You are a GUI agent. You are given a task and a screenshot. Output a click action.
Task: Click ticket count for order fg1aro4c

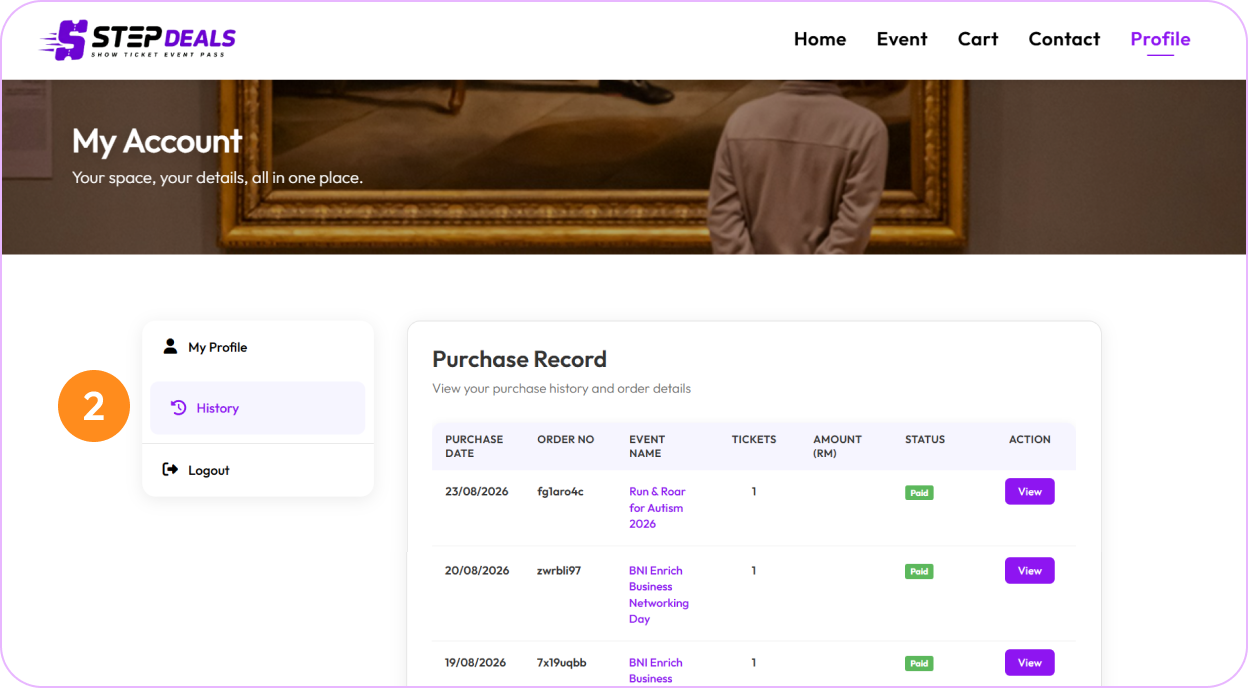coord(754,491)
